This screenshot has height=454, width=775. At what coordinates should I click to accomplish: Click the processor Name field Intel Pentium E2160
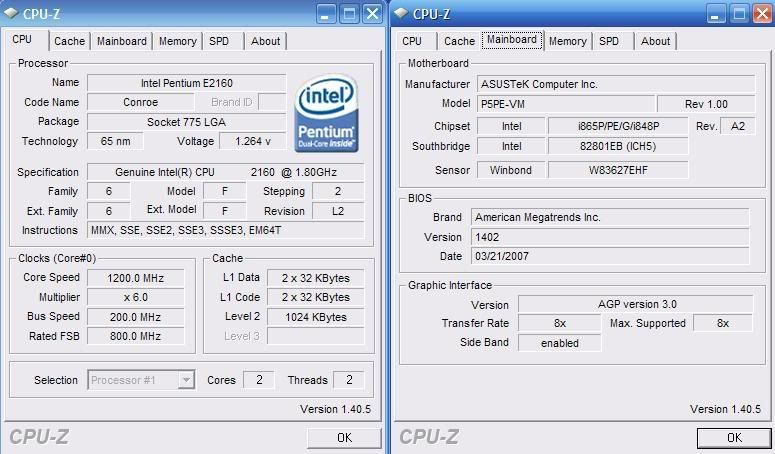[x=186, y=83]
